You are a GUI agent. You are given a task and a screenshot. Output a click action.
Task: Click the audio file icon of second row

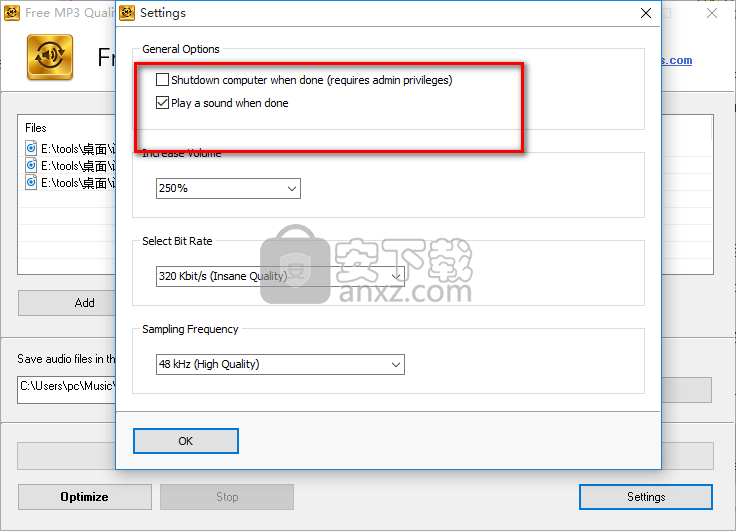click(x=31, y=165)
